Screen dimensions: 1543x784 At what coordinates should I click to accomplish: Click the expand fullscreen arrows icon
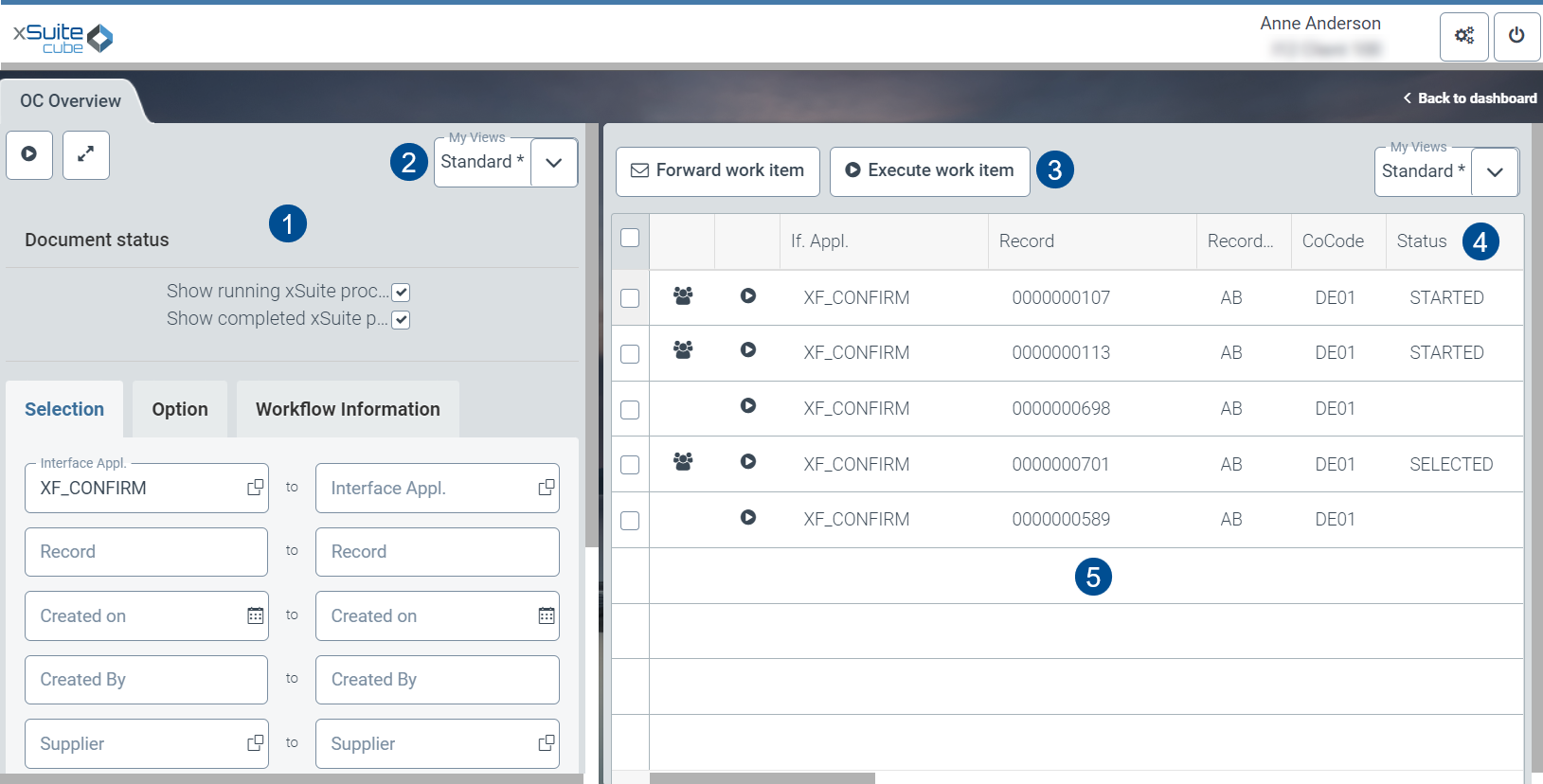pyautogui.click(x=86, y=154)
